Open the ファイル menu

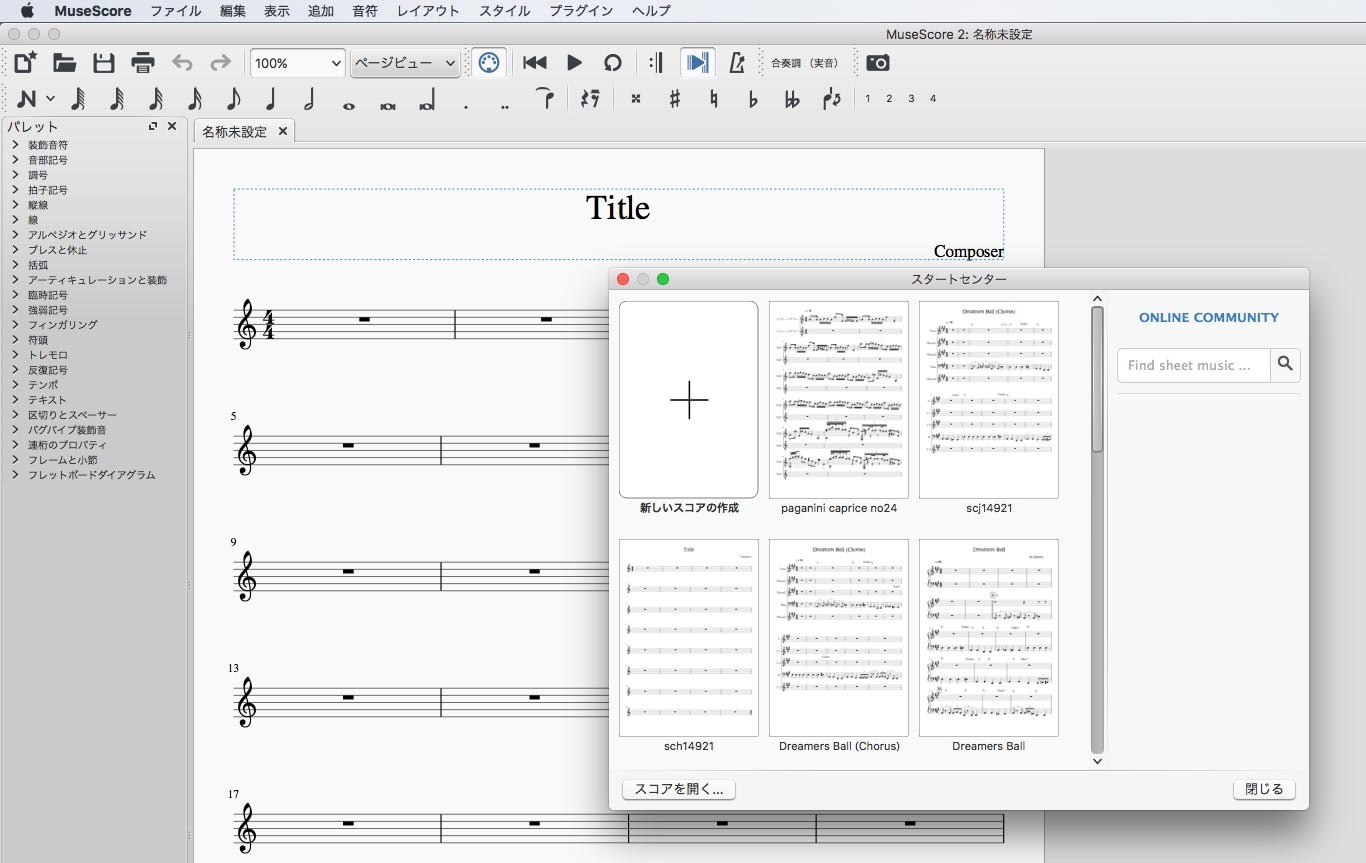(x=175, y=11)
